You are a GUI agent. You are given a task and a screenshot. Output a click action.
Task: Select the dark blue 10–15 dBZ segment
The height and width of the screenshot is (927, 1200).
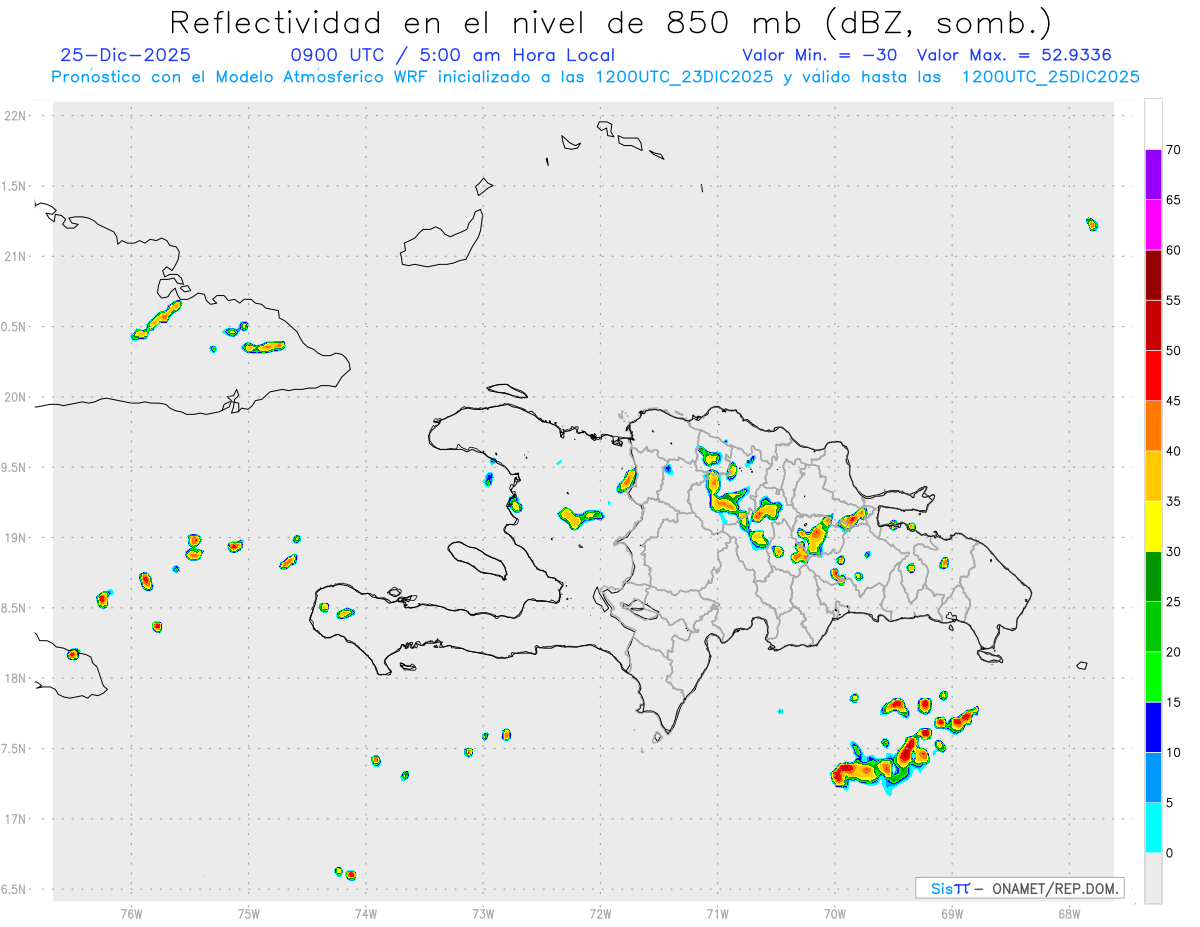(1153, 727)
